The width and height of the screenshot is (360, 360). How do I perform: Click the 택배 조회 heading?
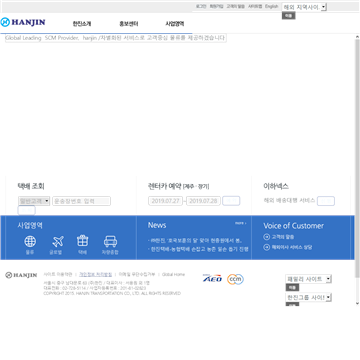[31, 186]
